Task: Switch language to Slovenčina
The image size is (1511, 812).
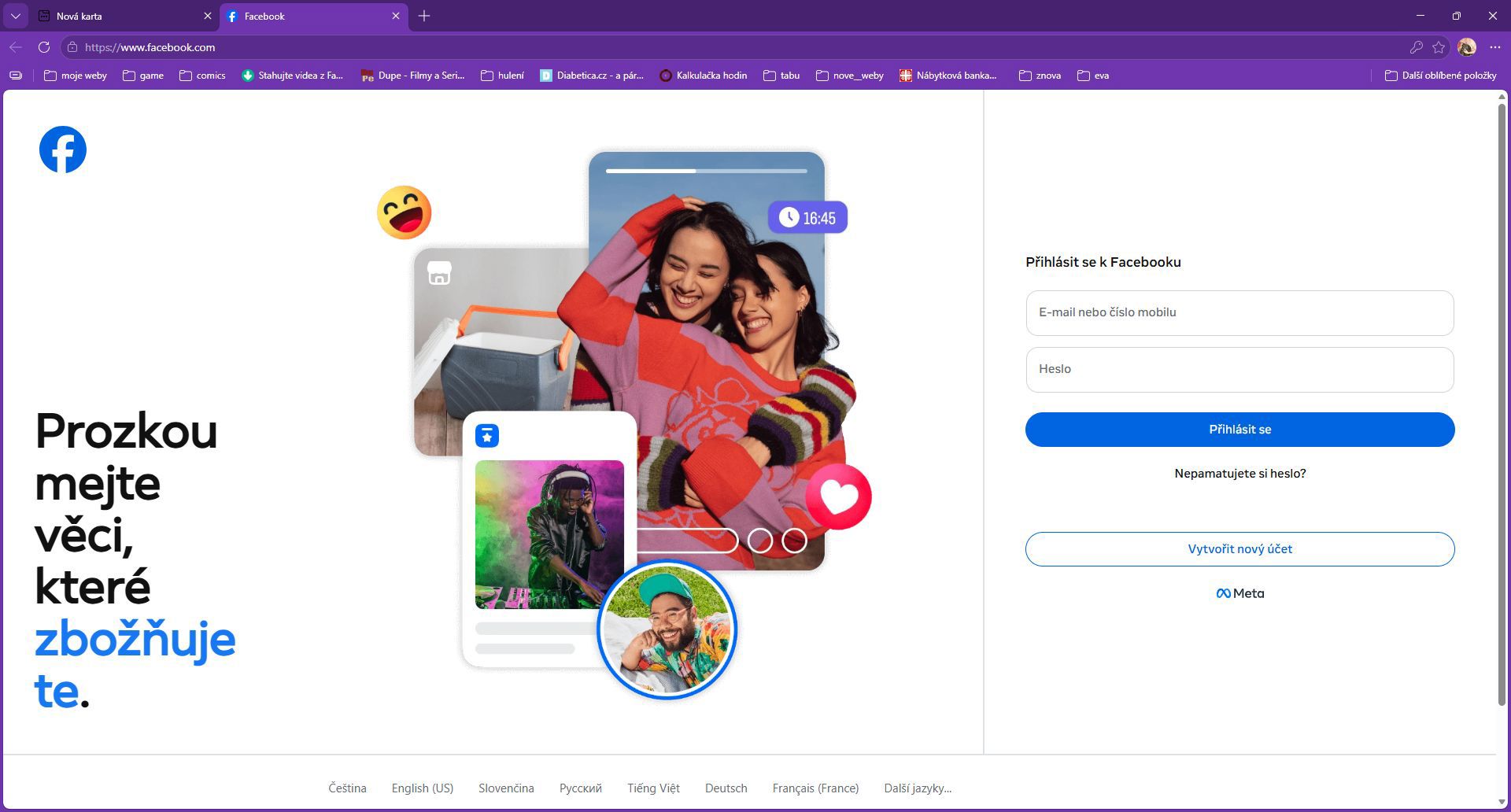Action: coord(506,788)
